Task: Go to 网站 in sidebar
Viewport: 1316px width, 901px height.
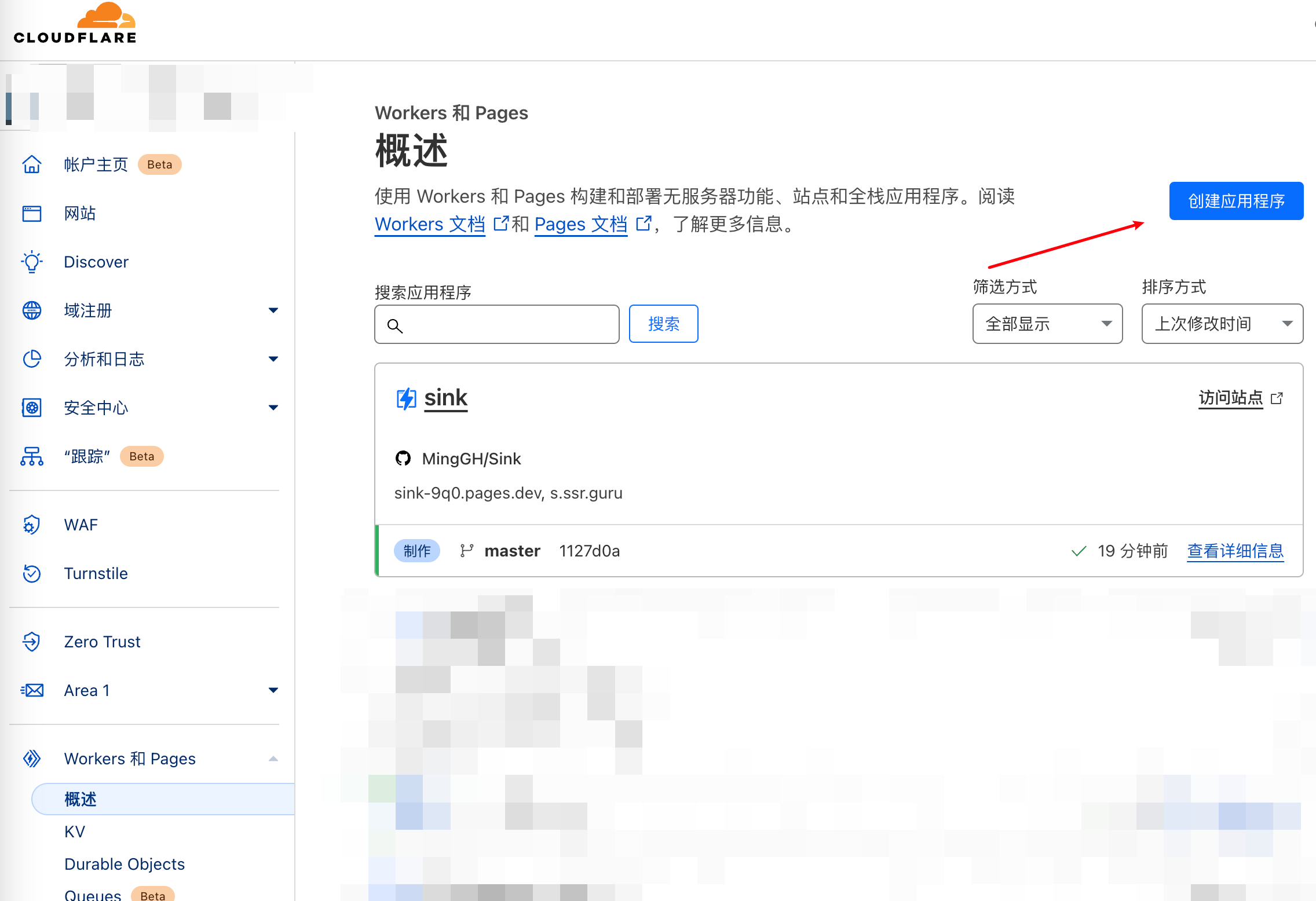Action: (80, 213)
